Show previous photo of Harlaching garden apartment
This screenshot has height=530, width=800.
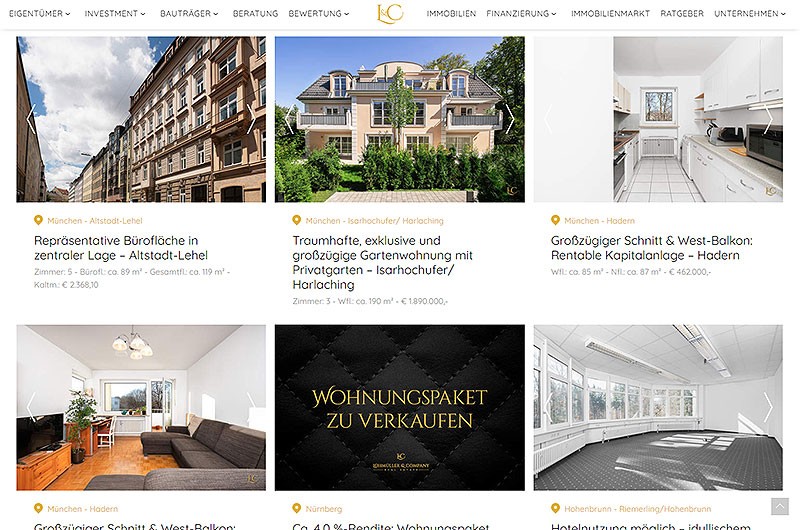point(289,119)
